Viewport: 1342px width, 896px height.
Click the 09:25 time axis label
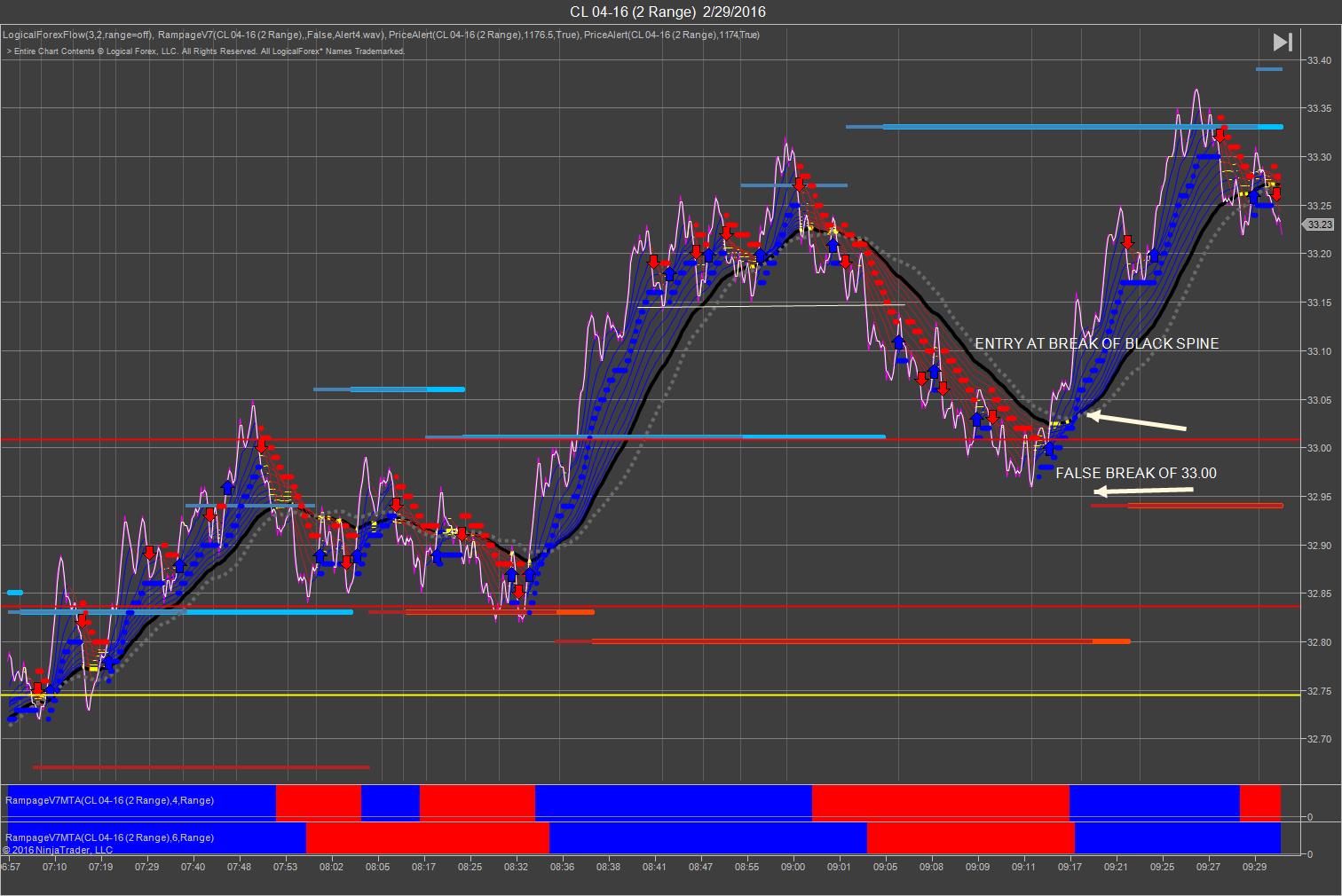[1163, 867]
